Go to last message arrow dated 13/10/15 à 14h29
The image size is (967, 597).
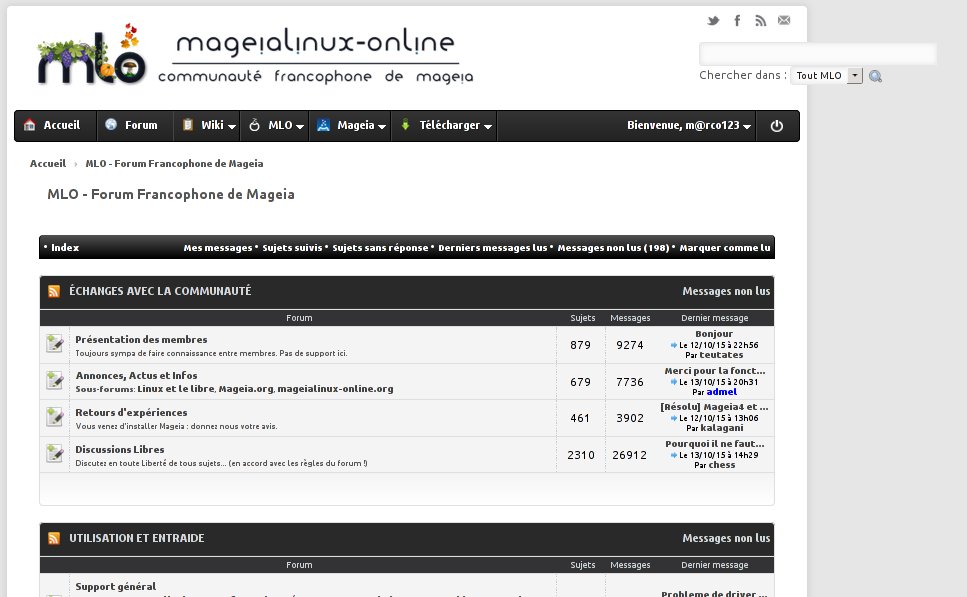(x=673, y=455)
